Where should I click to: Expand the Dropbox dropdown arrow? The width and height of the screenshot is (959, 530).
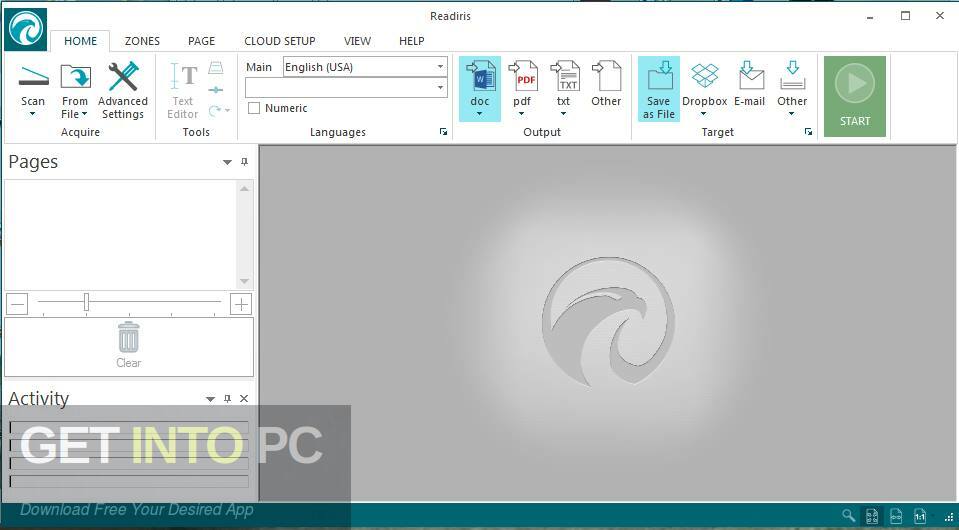pyautogui.click(x=704, y=114)
